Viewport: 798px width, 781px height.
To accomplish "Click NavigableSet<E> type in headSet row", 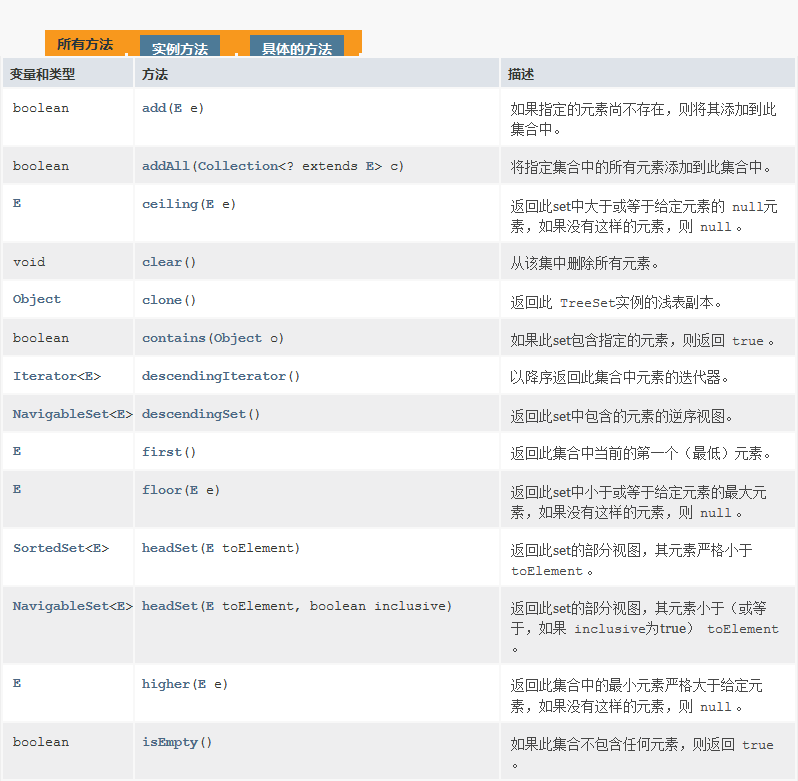I will tap(72, 606).
